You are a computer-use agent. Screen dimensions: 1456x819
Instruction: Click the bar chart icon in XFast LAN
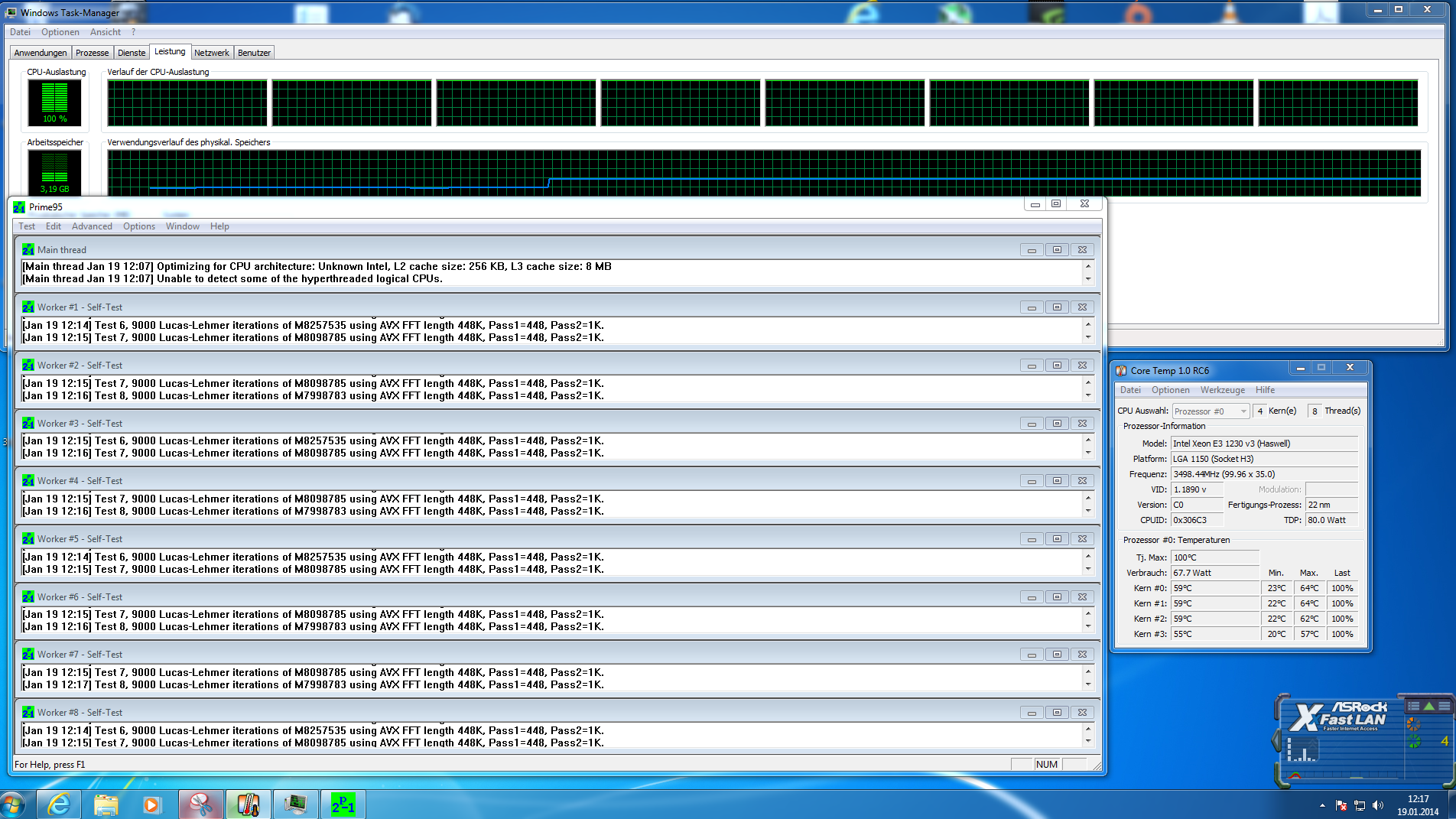click(x=1301, y=749)
